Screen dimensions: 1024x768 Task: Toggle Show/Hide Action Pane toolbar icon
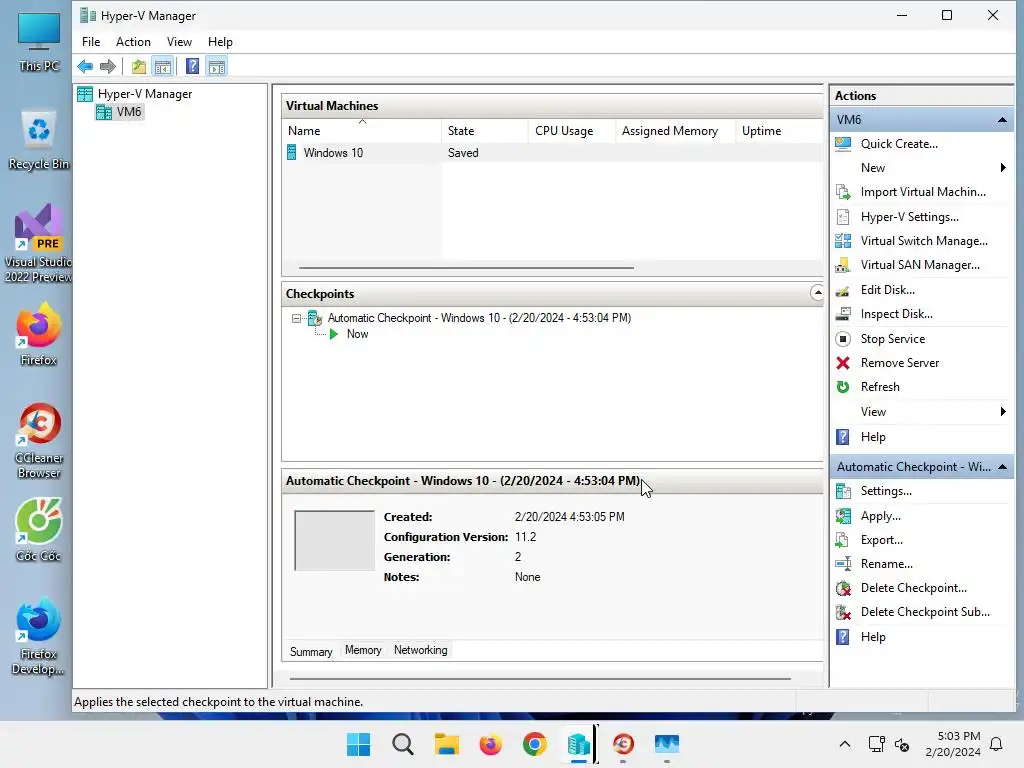(217, 66)
